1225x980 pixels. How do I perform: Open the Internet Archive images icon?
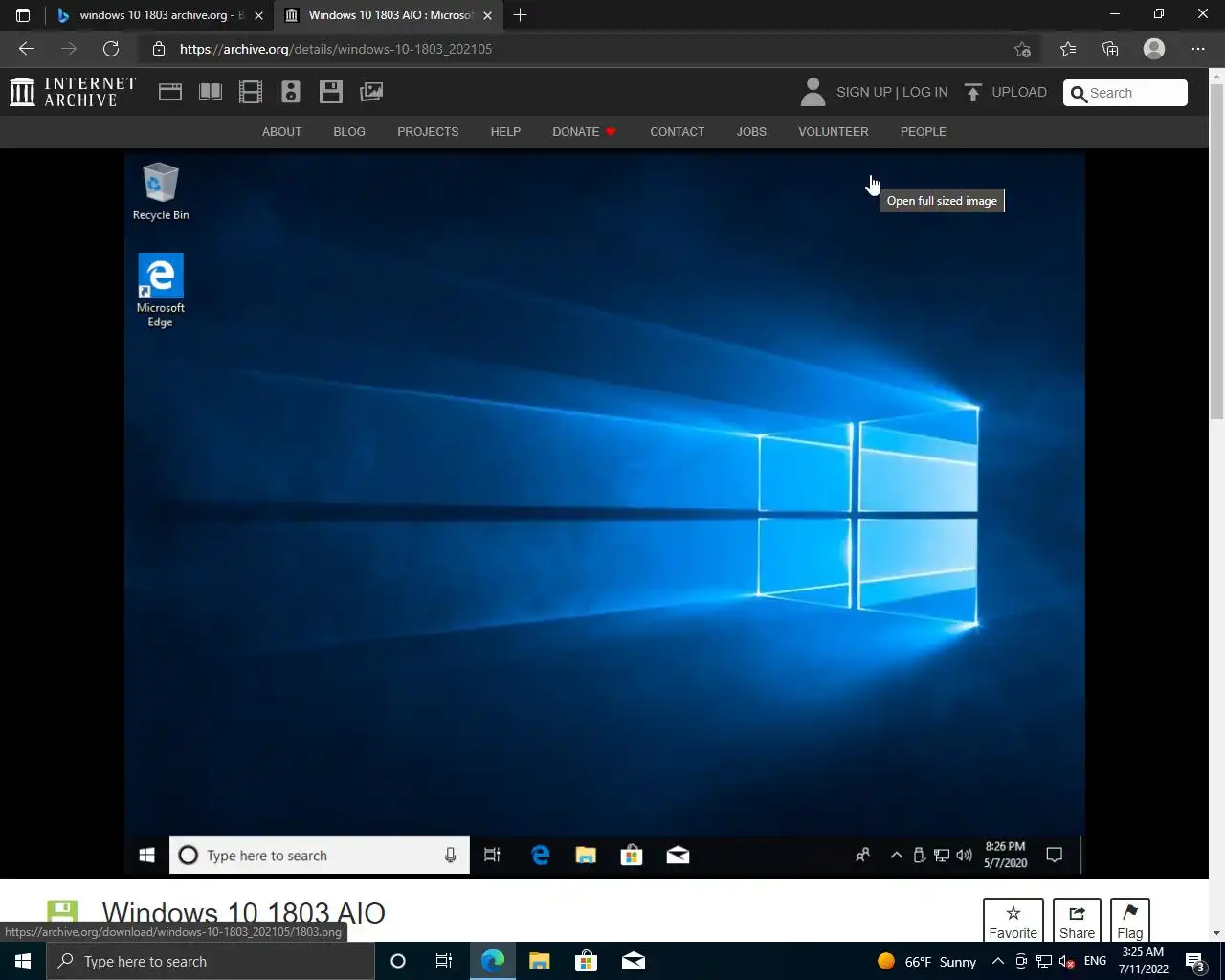point(371,92)
